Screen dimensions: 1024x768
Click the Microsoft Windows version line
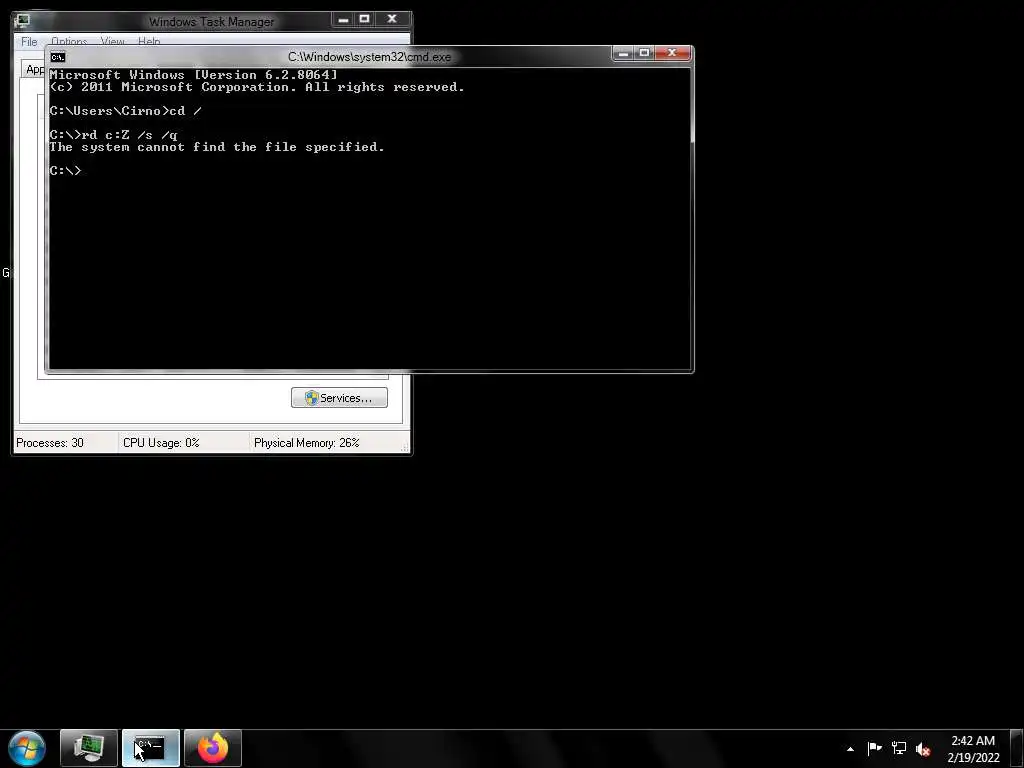click(194, 74)
